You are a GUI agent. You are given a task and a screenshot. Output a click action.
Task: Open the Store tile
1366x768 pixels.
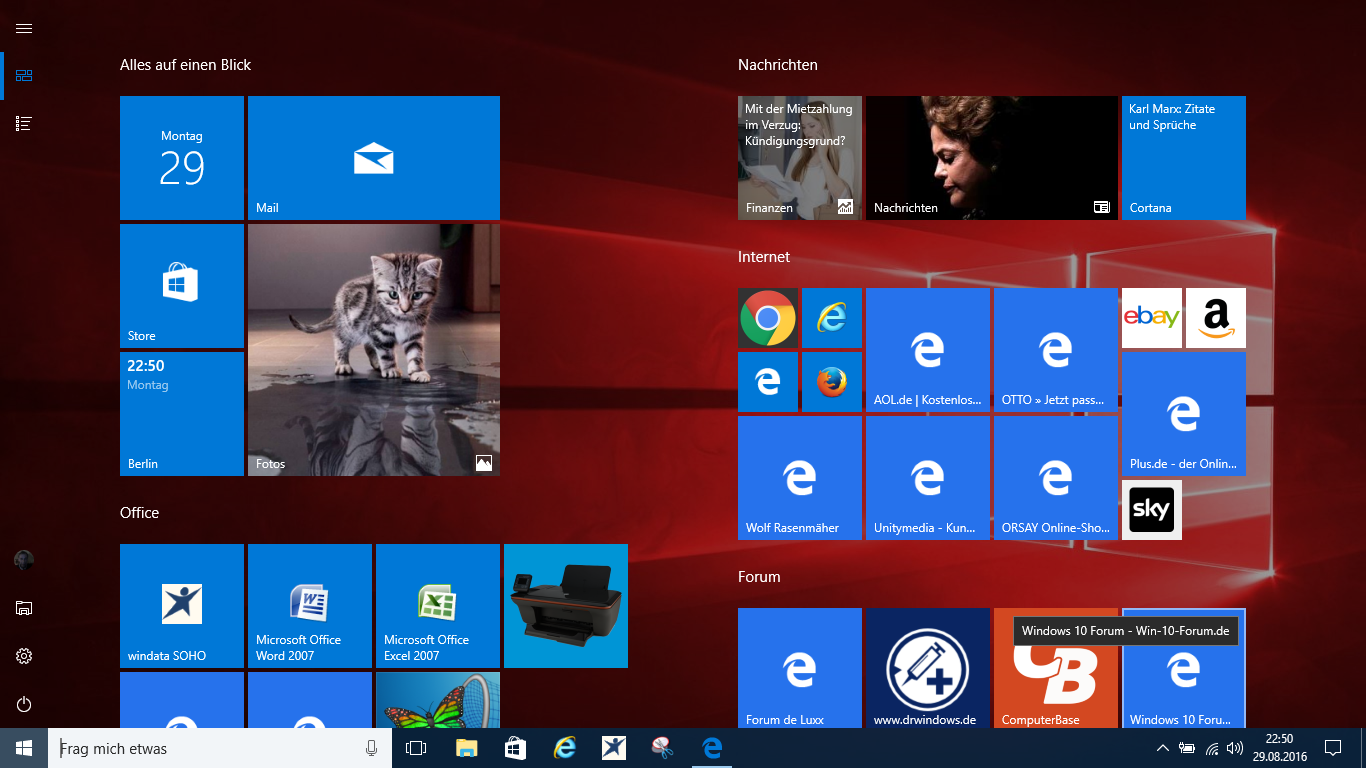tap(182, 286)
